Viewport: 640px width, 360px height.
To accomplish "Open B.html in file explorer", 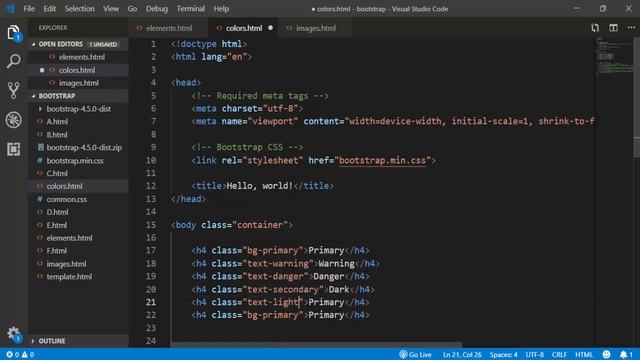I will (78, 135).
